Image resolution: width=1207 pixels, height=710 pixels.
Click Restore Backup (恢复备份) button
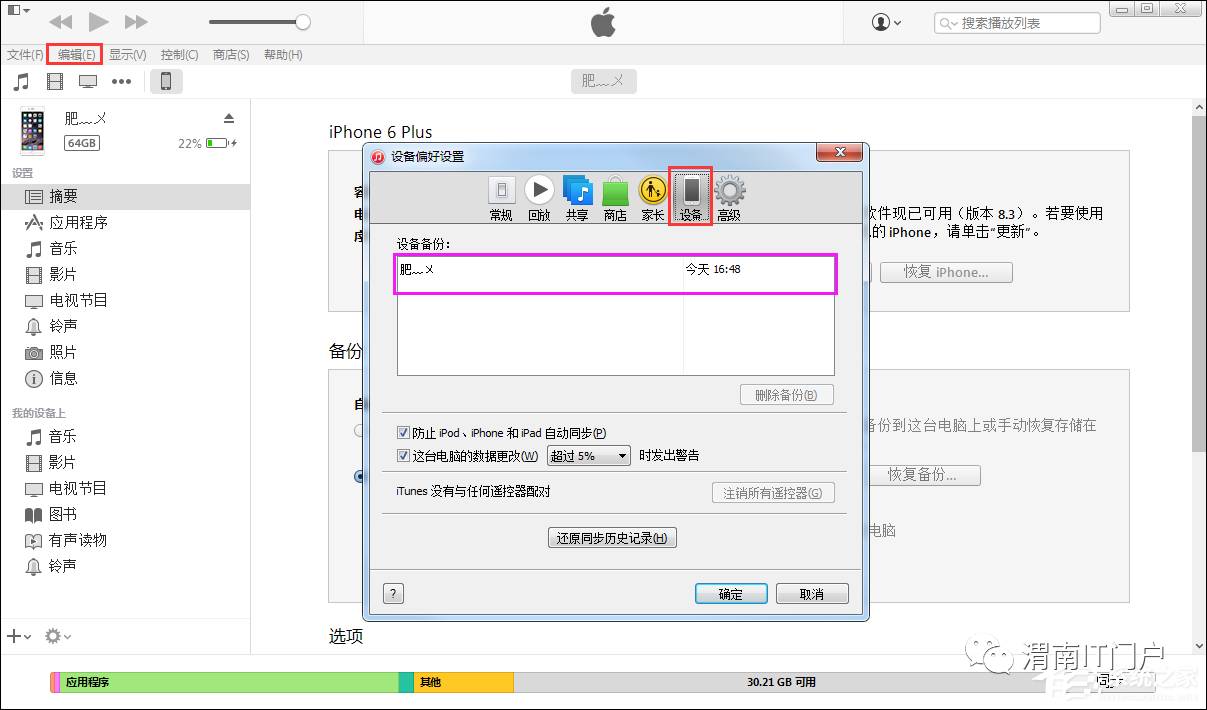[x=922, y=475]
